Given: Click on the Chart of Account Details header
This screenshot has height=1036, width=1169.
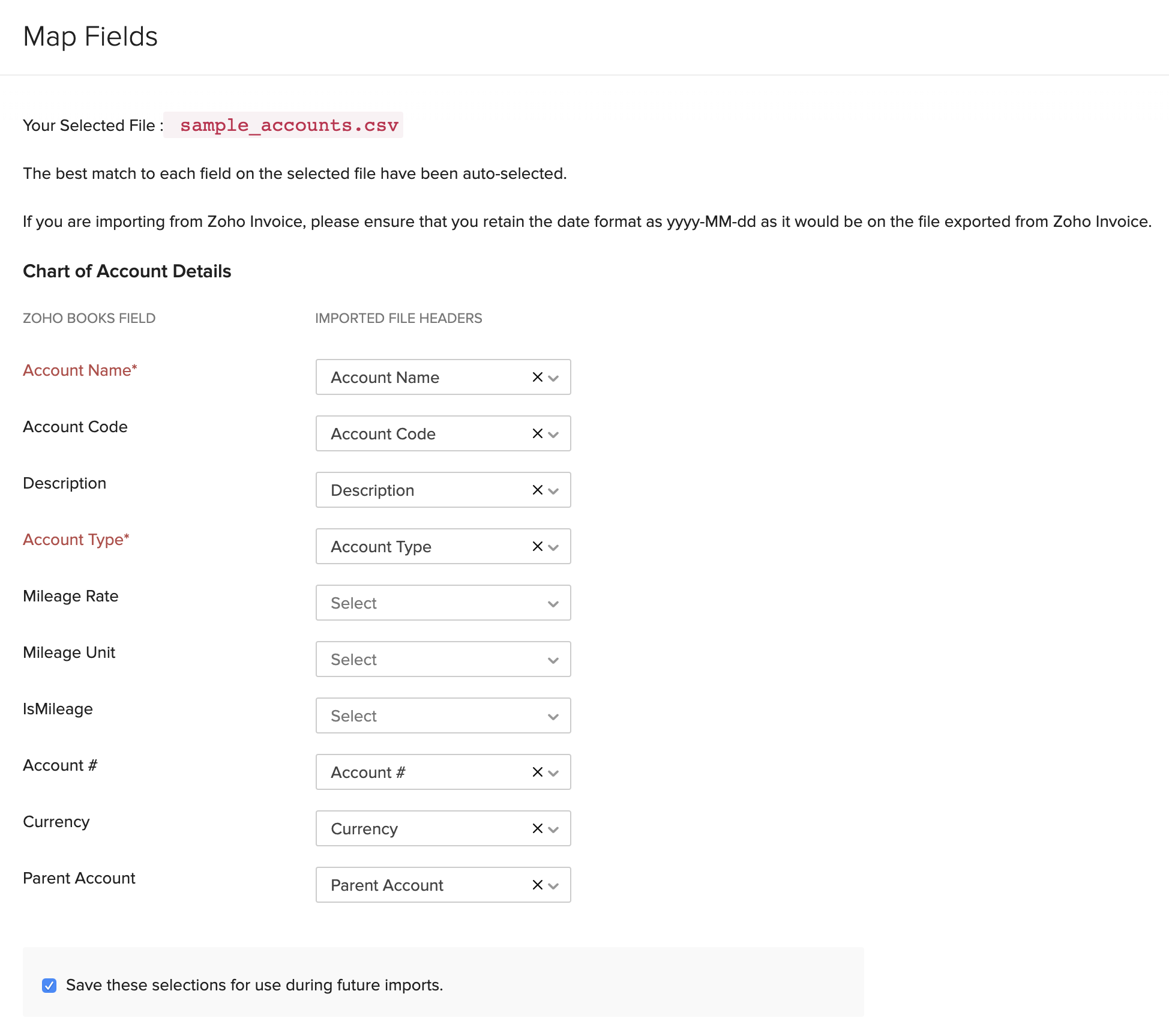Looking at the screenshot, I should (x=126, y=270).
